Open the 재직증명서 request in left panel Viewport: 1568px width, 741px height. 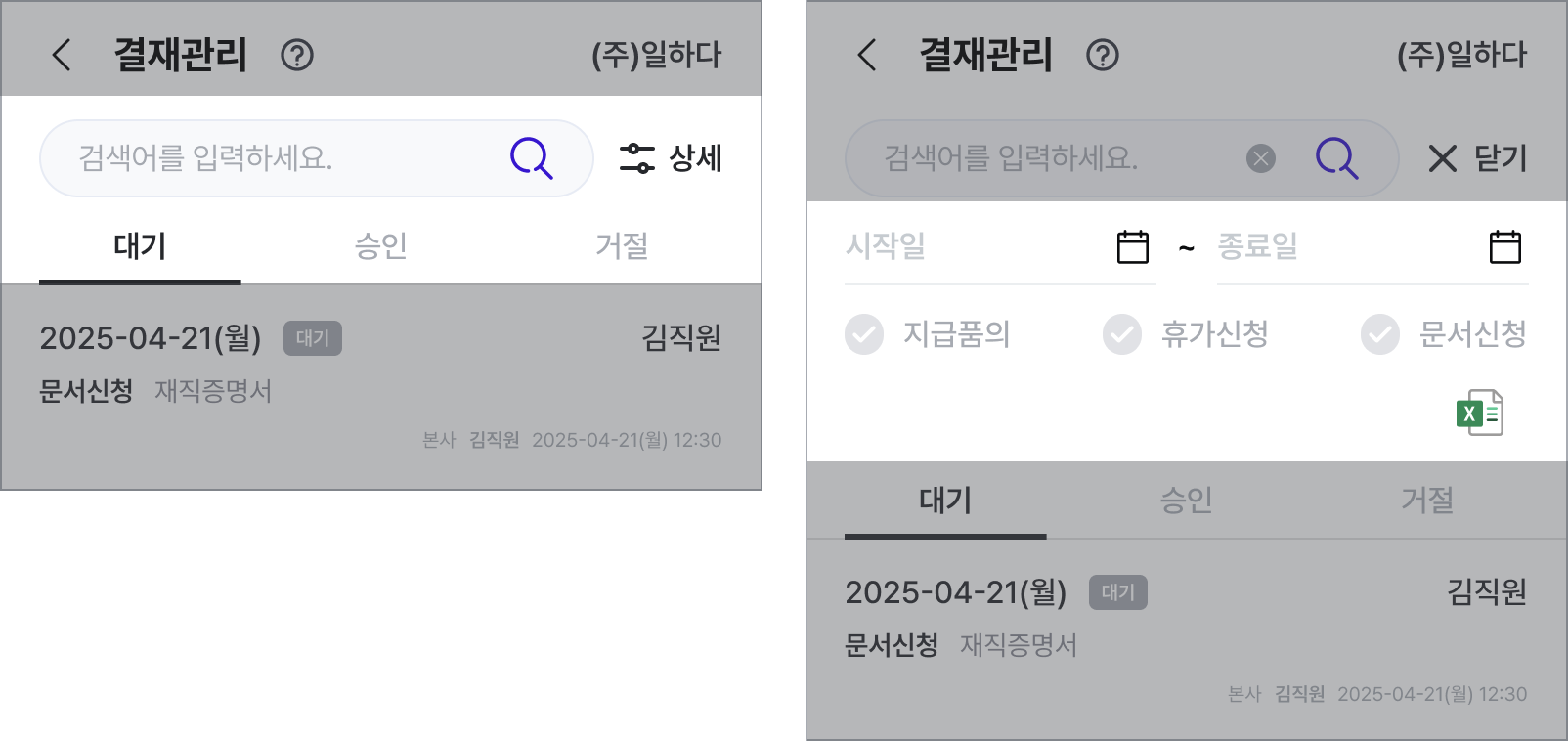tap(381, 387)
